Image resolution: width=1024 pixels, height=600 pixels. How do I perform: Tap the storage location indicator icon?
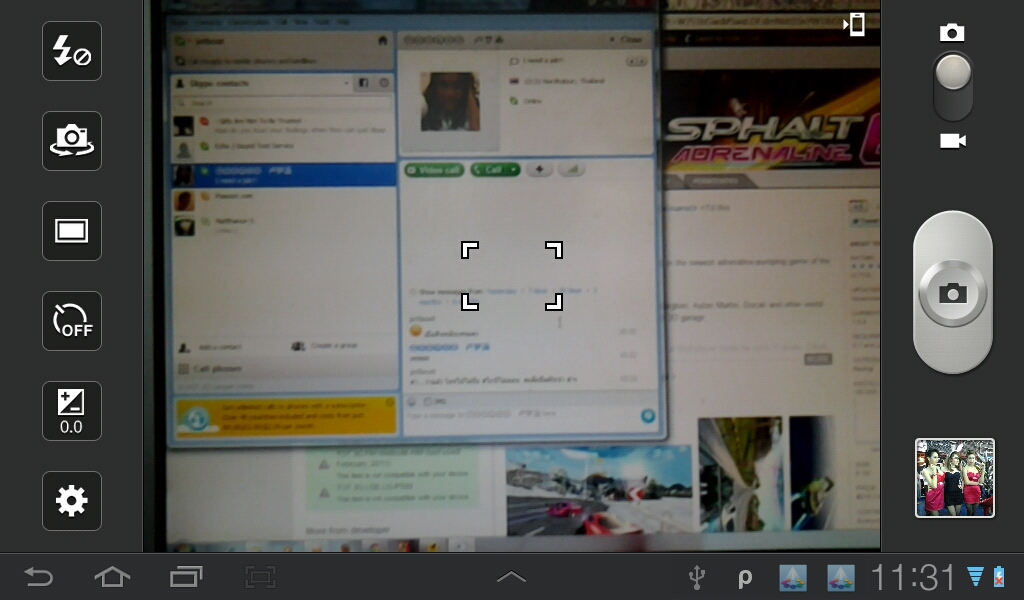point(855,25)
